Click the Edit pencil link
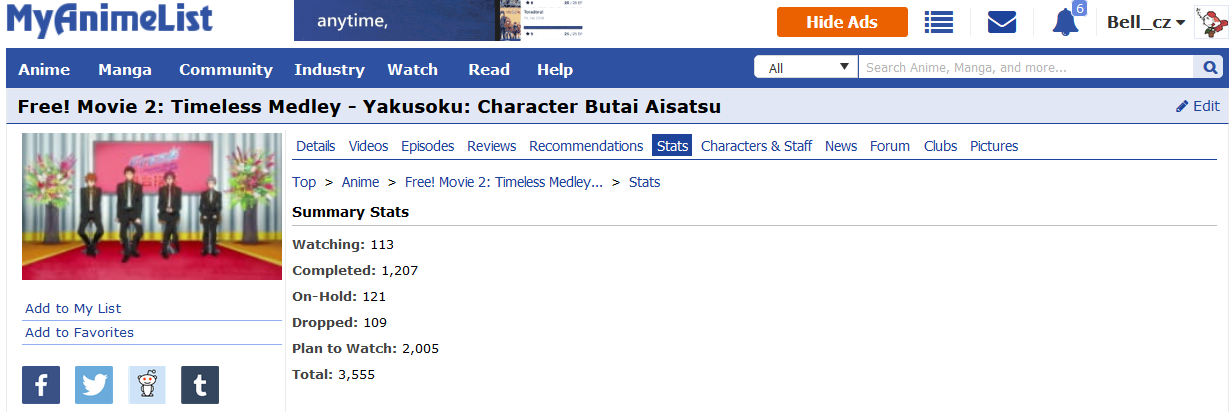The width and height of the screenshot is (1232, 412). click(1197, 106)
